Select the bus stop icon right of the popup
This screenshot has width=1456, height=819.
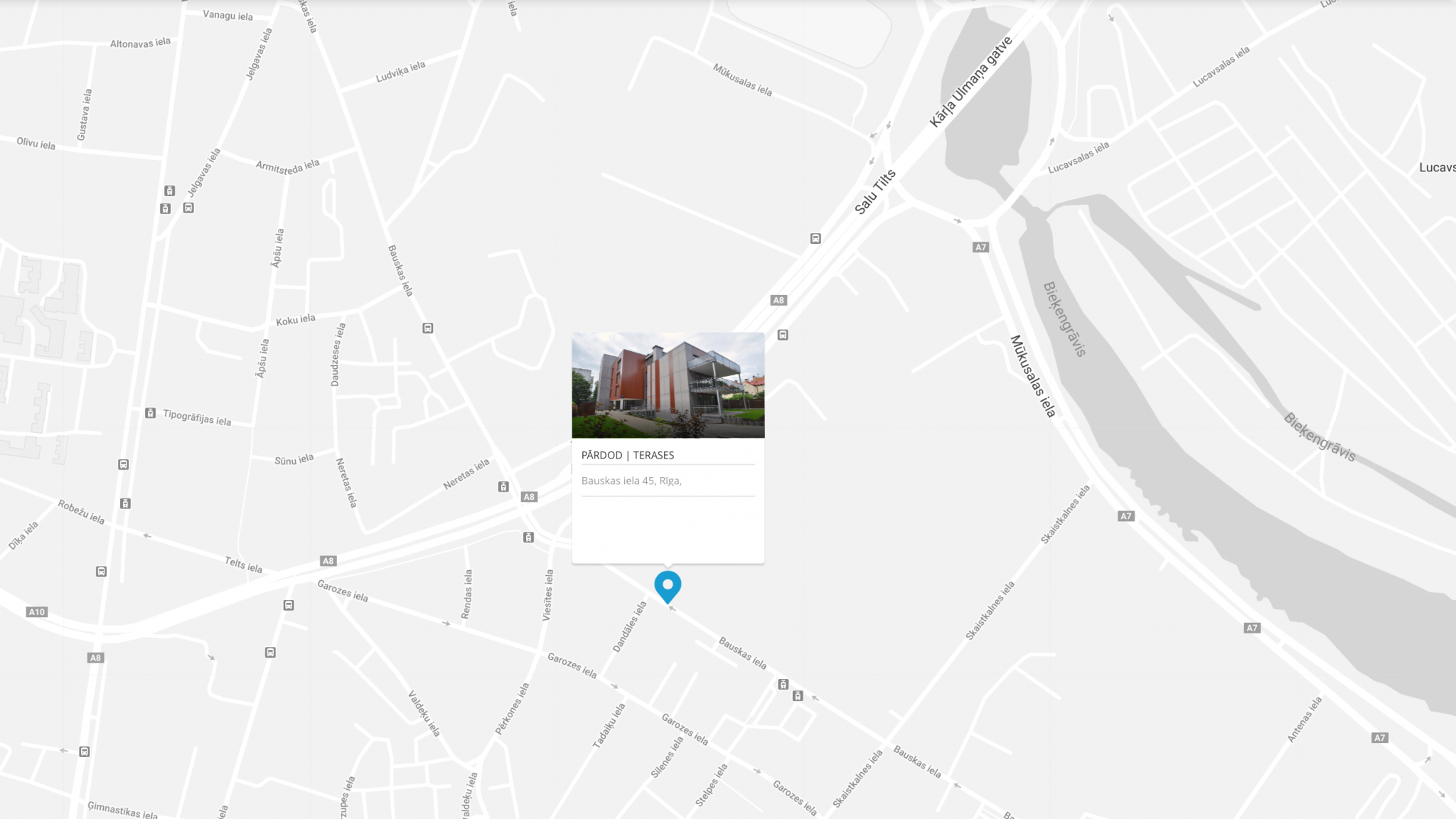(783, 335)
